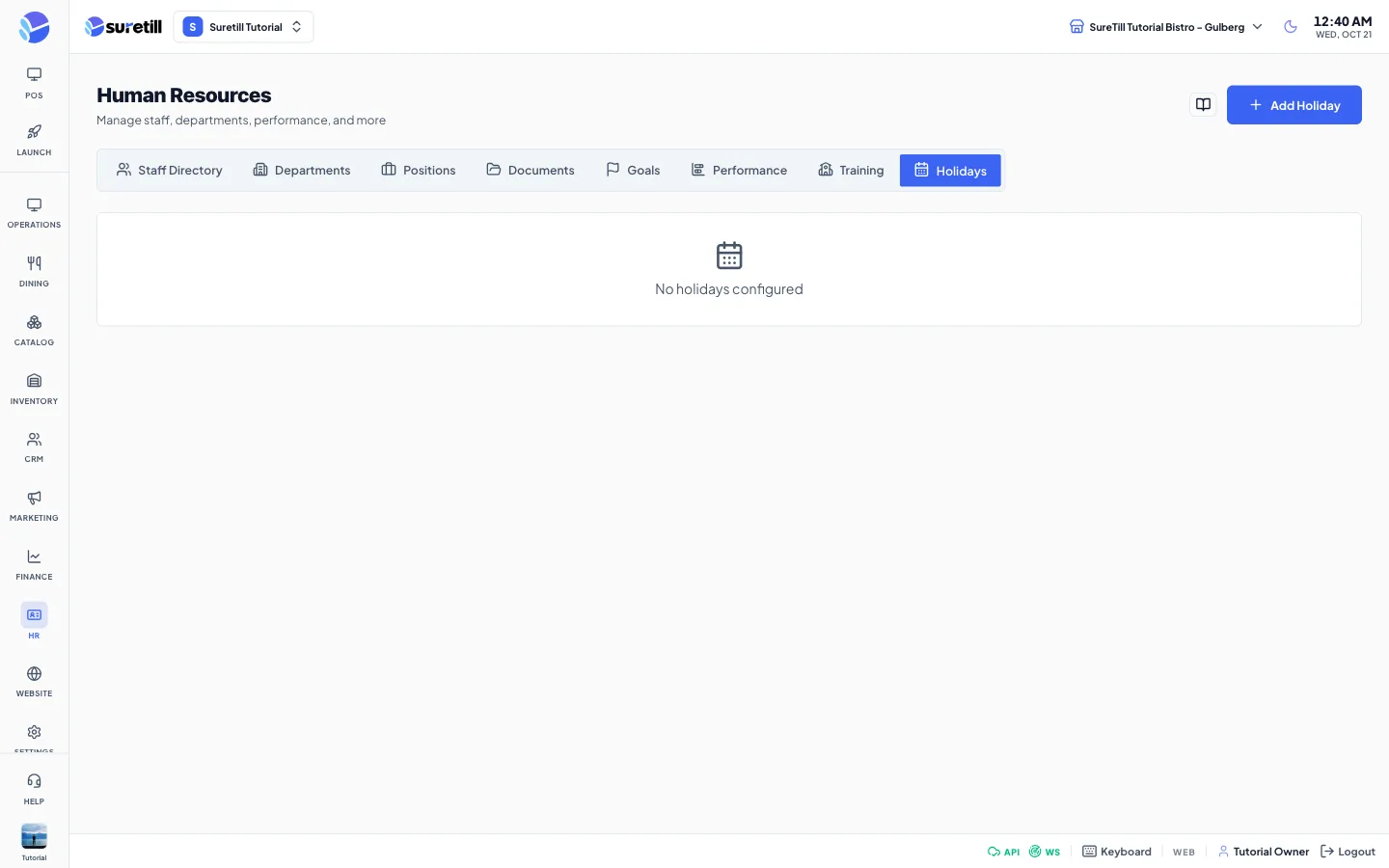Toggle dark mode moon icon
Screen dimensions: 1389x868
point(1291,27)
